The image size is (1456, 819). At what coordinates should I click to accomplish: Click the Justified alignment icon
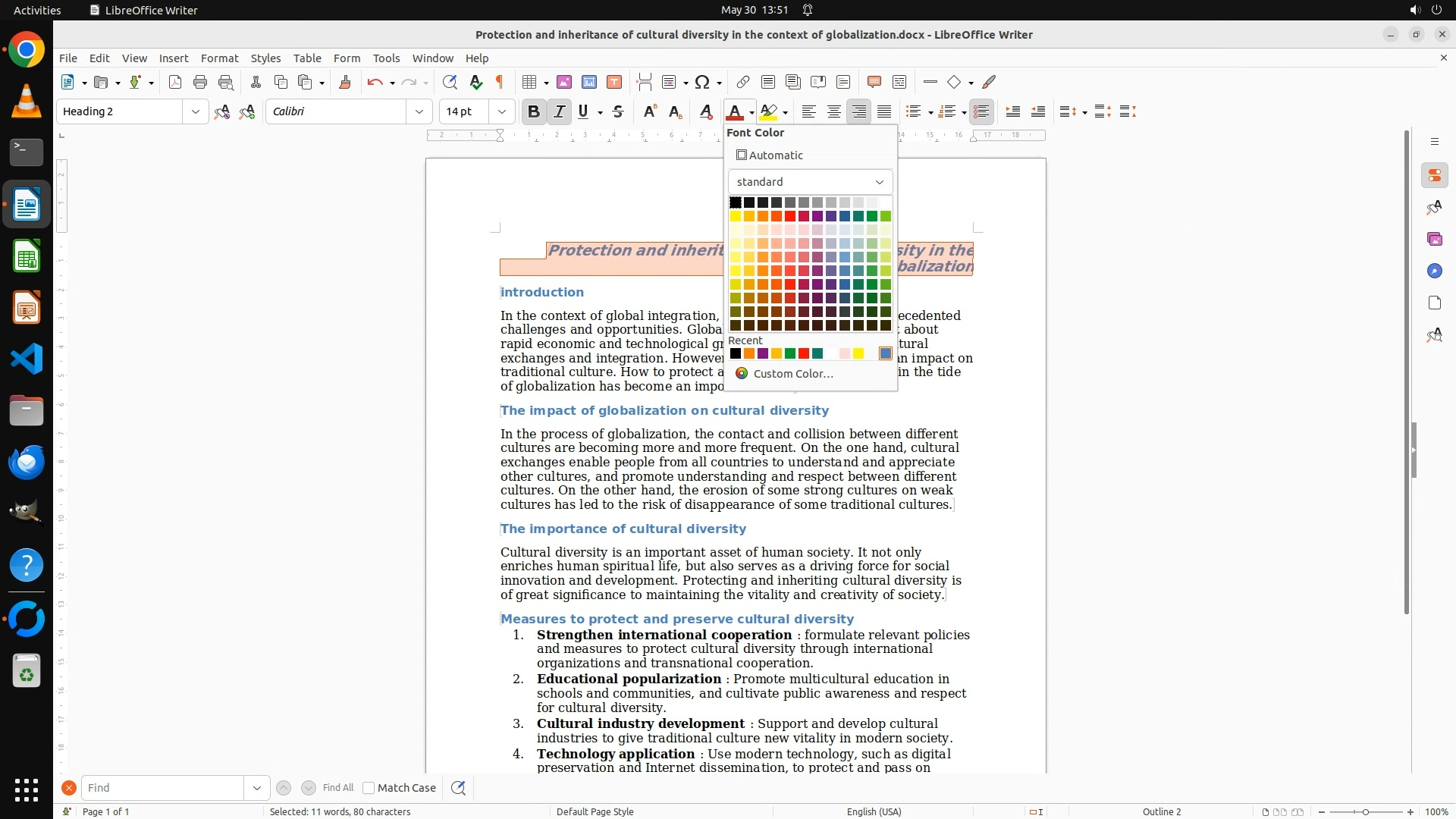883,111
